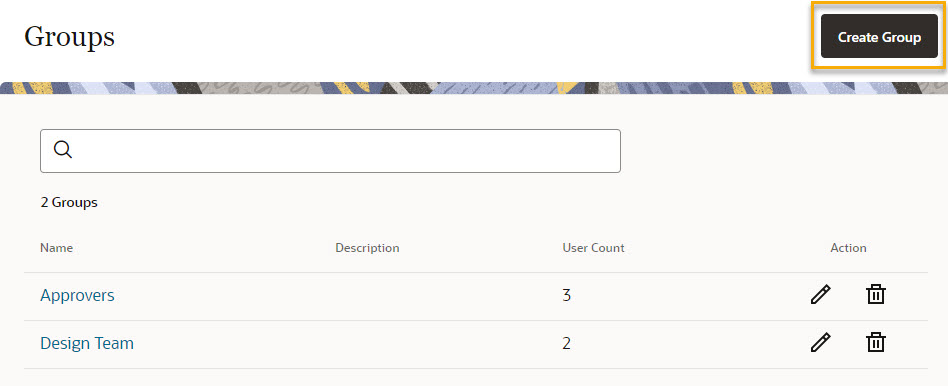Screen dimensions: 948x386
Task: Click the Groups page heading
Action: [x=70, y=37]
